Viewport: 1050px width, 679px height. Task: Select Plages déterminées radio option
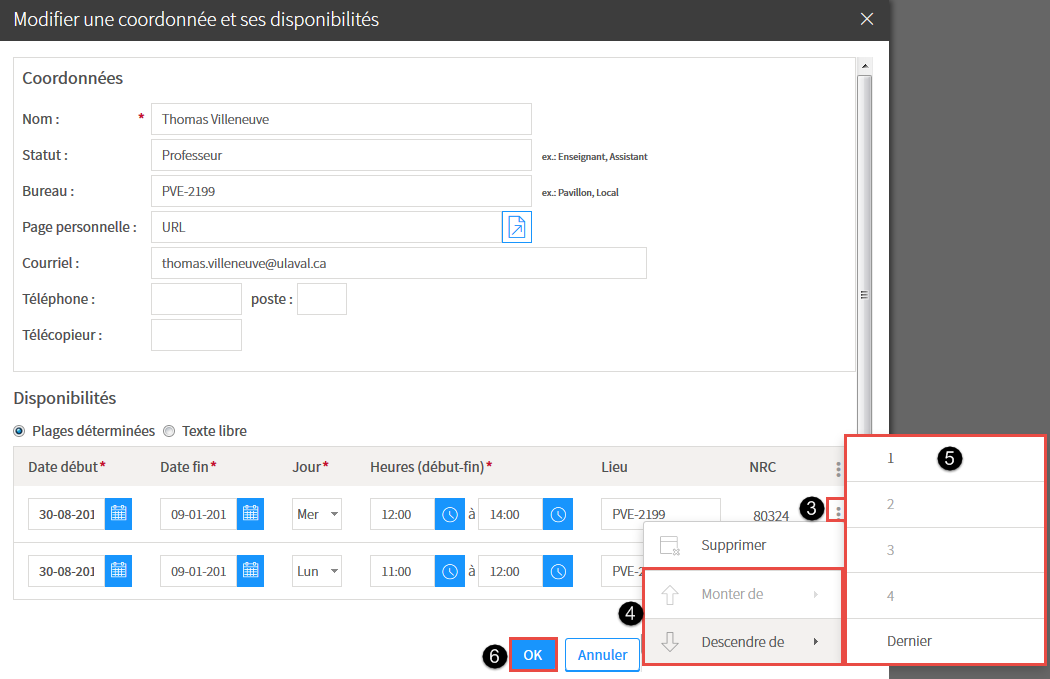click(x=19, y=431)
